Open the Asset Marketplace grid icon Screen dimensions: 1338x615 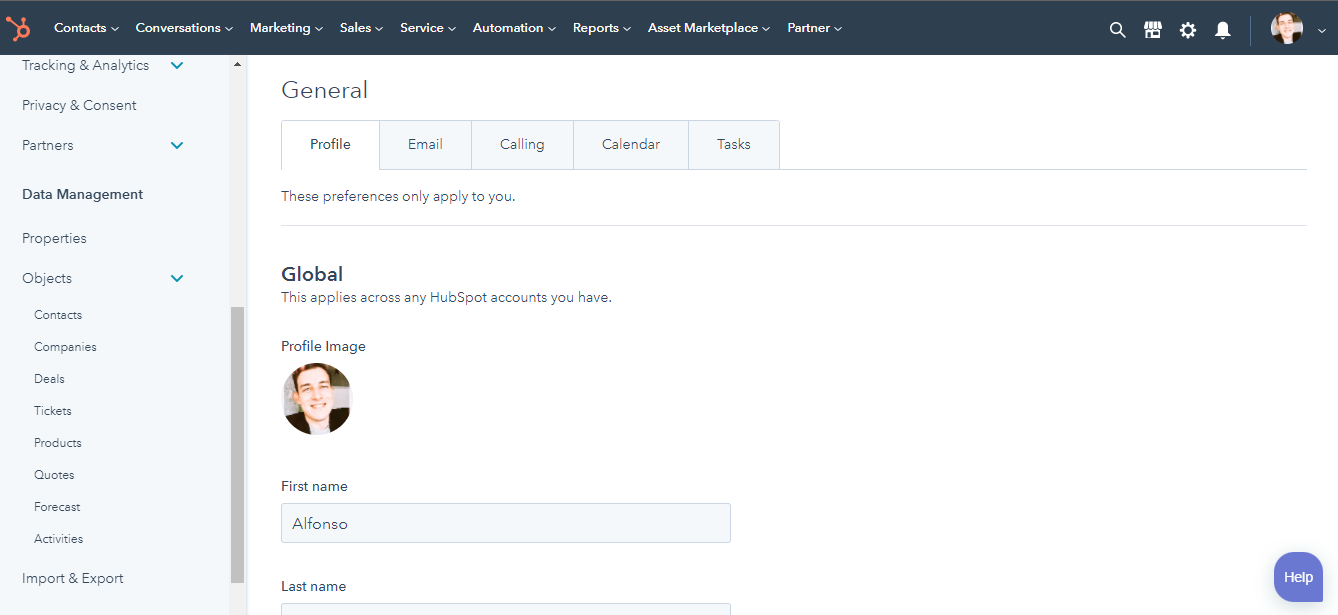pyautogui.click(x=1152, y=29)
